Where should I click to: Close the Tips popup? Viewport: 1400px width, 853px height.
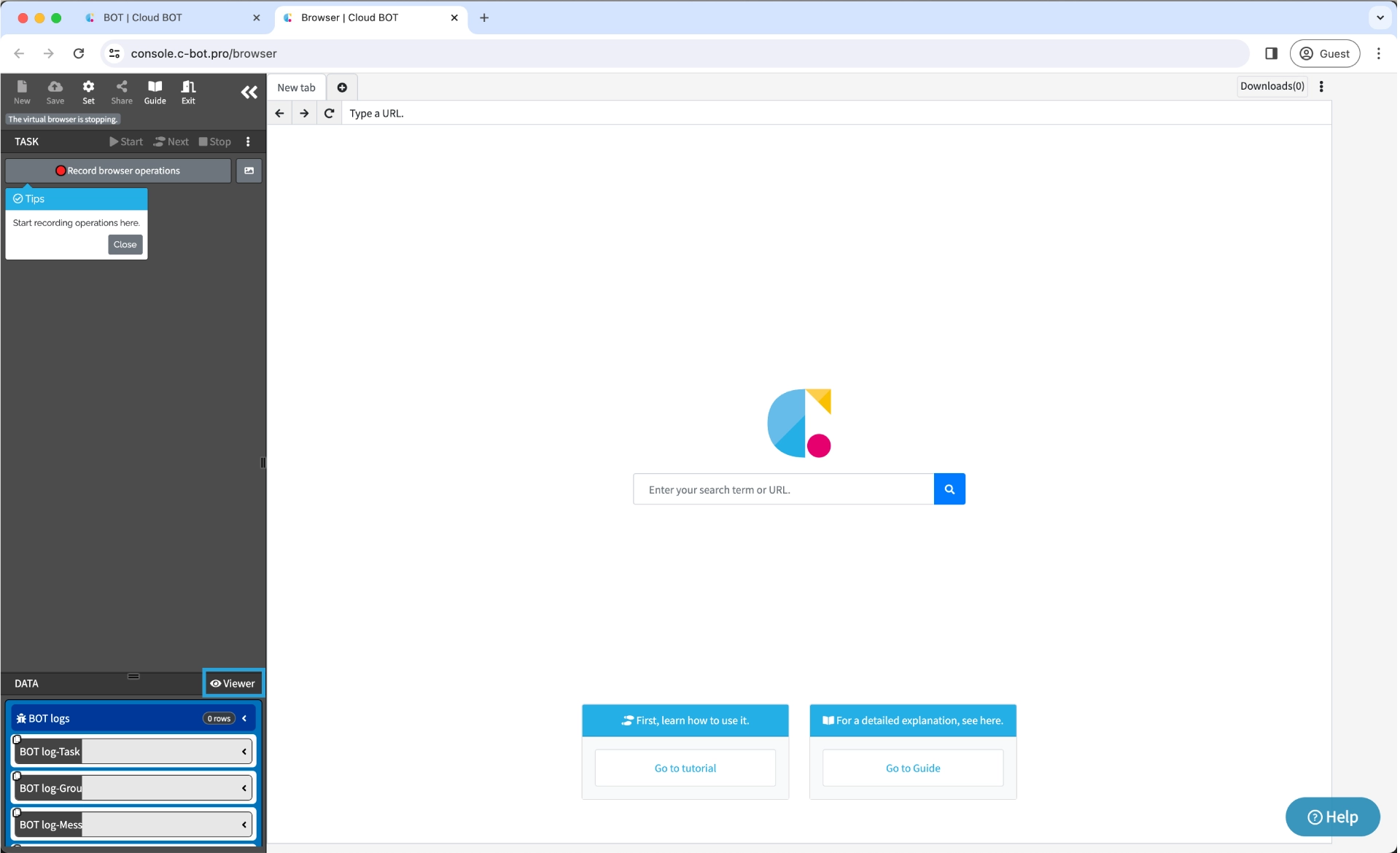[125, 244]
